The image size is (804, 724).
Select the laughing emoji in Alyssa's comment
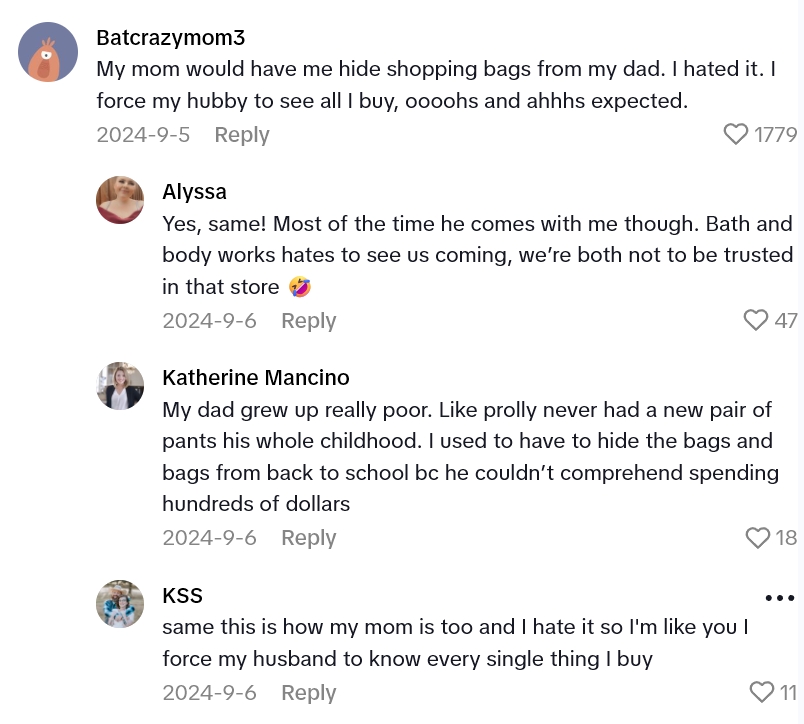[x=298, y=287]
